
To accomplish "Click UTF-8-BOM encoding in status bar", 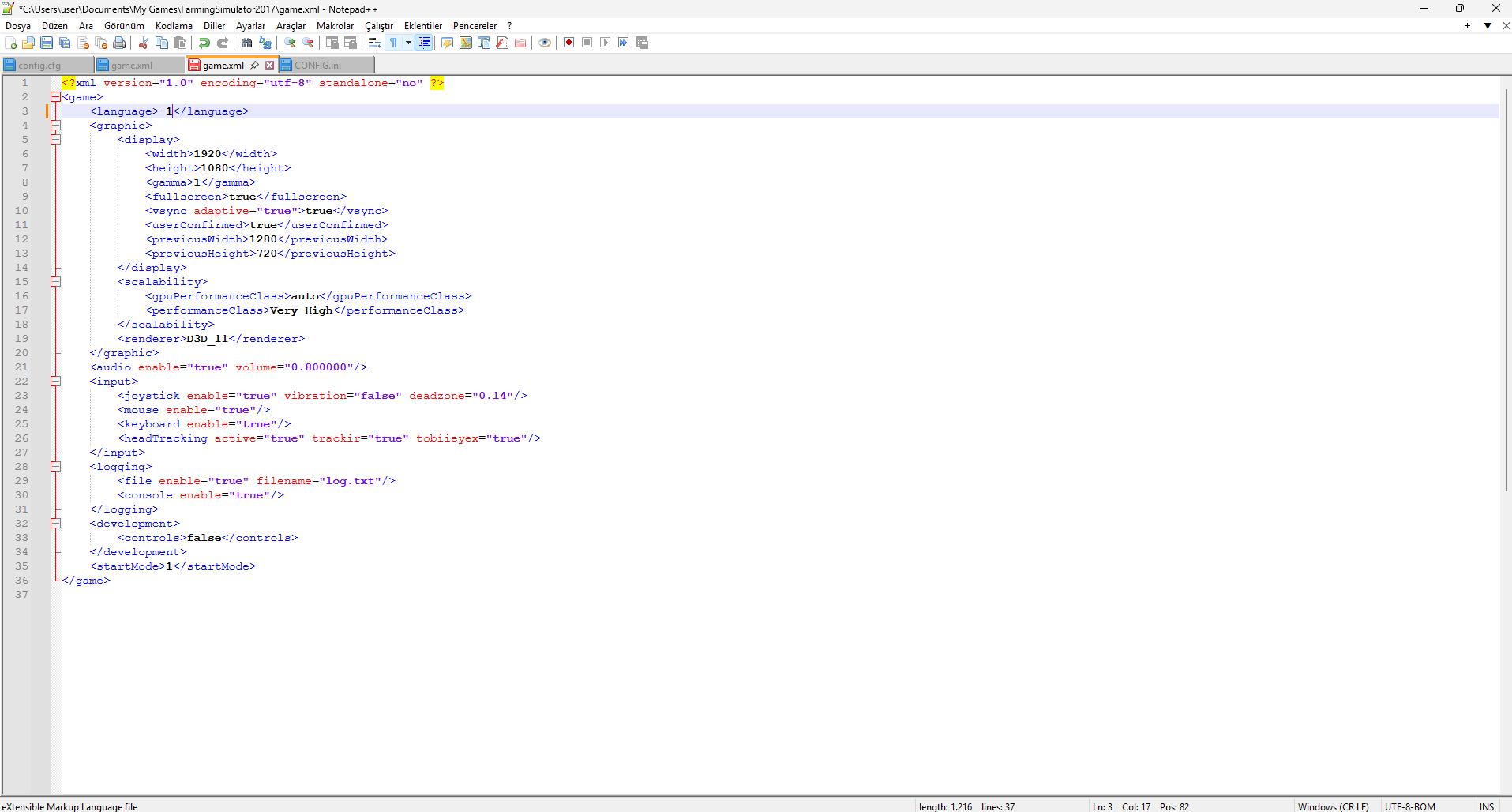I will pos(1410,806).
